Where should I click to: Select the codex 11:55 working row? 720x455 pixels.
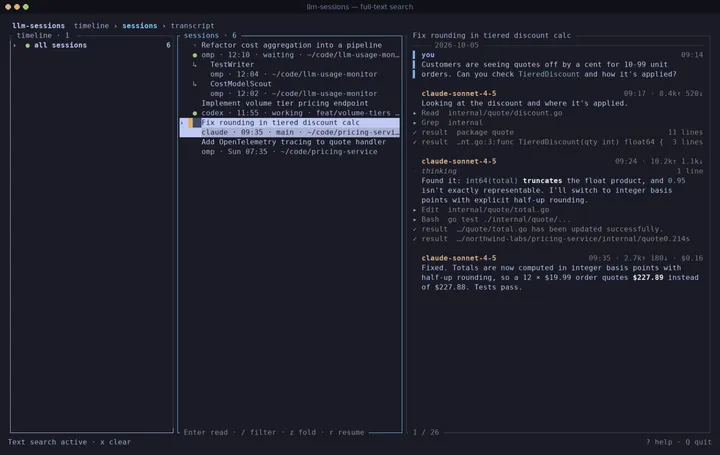coord(290,112)
